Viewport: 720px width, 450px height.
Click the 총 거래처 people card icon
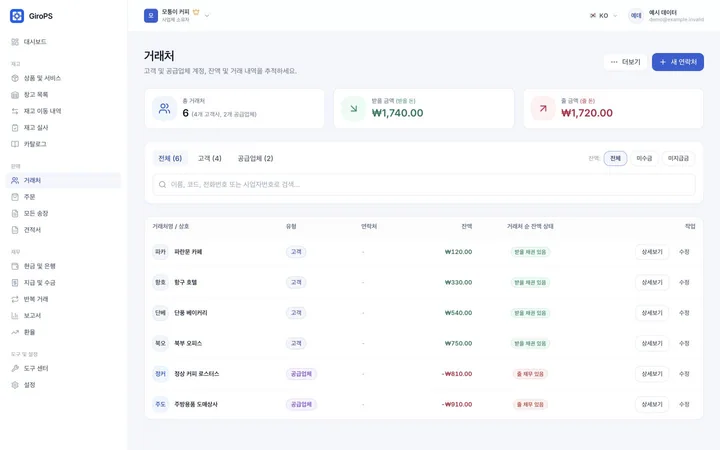(x=164, y=108)
